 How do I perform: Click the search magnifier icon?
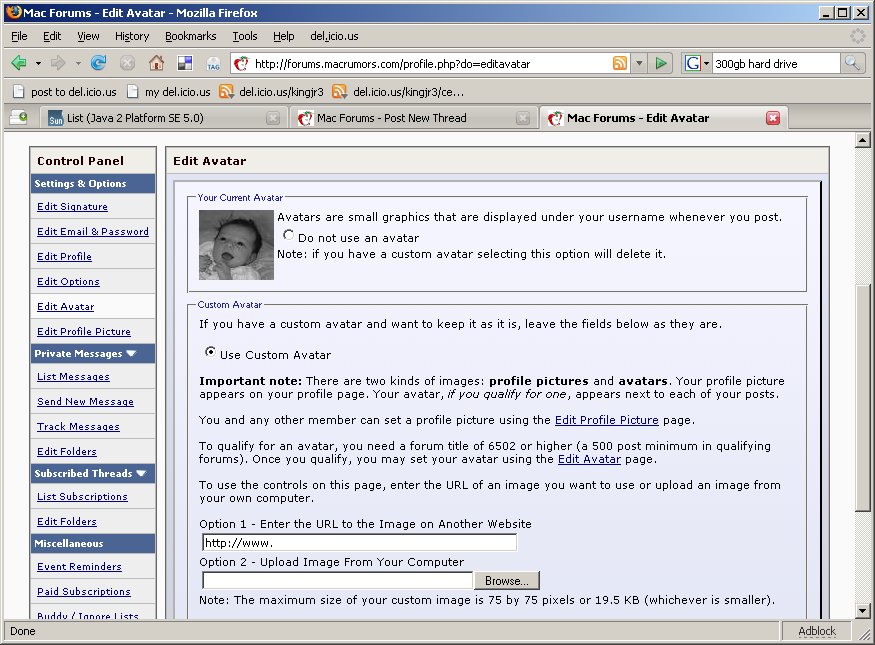pos(852,63)
